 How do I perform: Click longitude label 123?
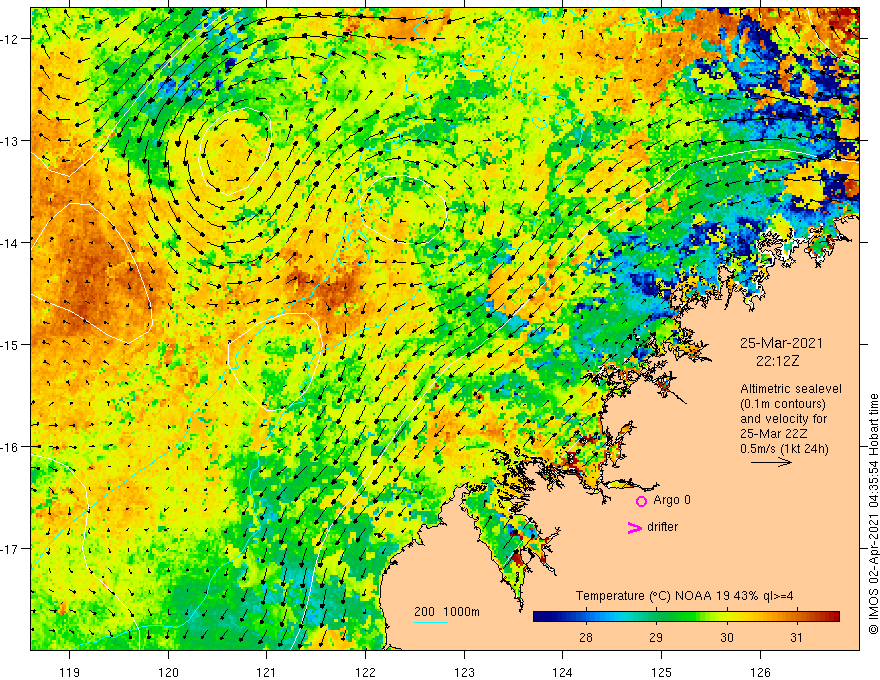pyautogui.click(x=464, y=672)
